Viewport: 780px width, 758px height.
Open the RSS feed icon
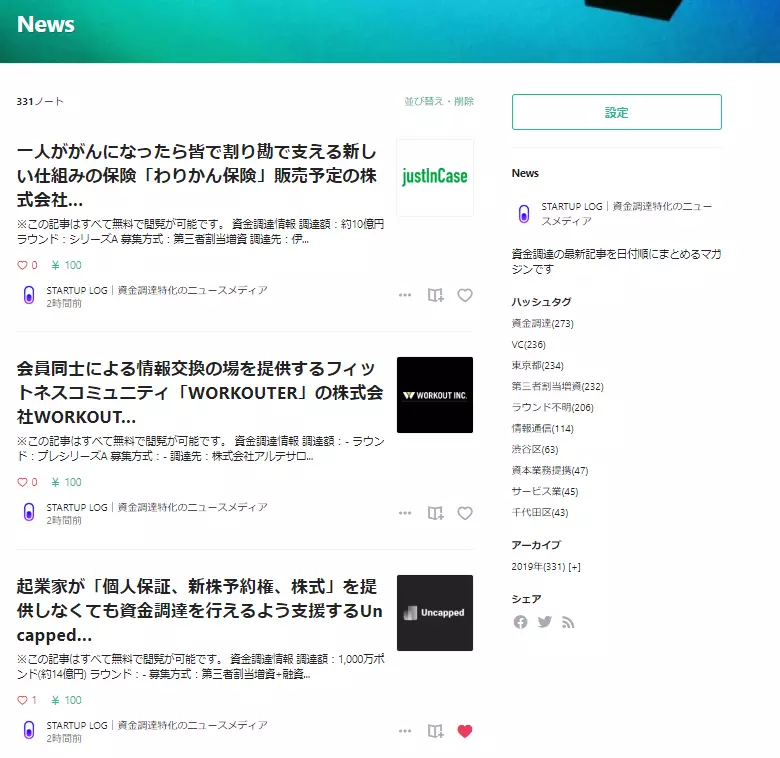[x=568, y=622]
